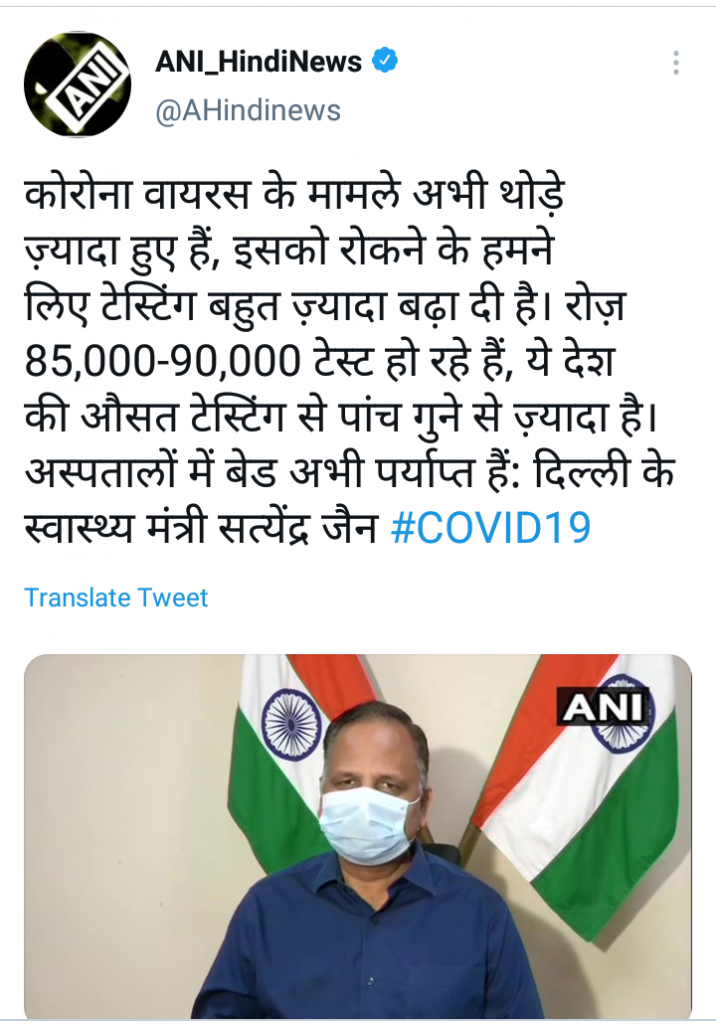Screen dimensions: 716x1024
Task: Click the #COVID19 hashtag
Action: 490,527
